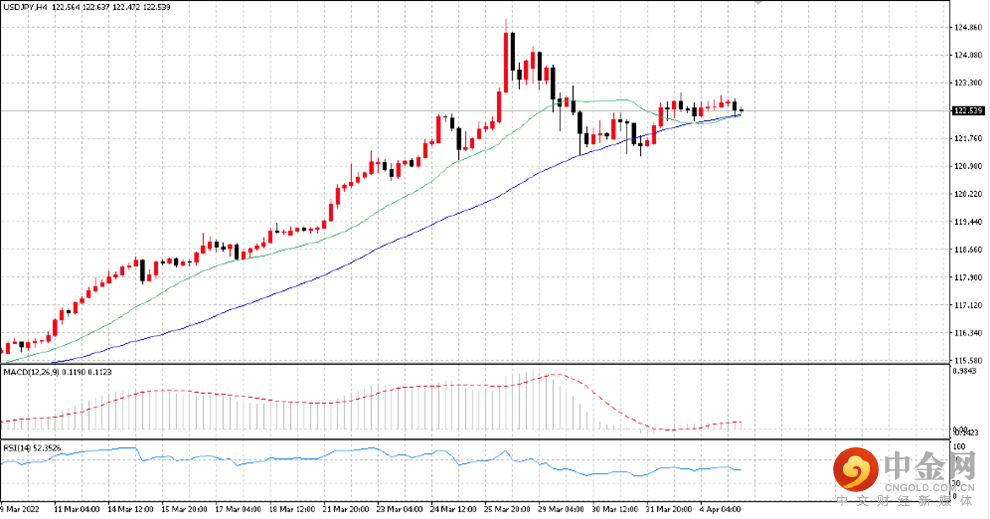Click the 116.340 price axis label
Screen dimensions: 990x519
click(969, 333)
